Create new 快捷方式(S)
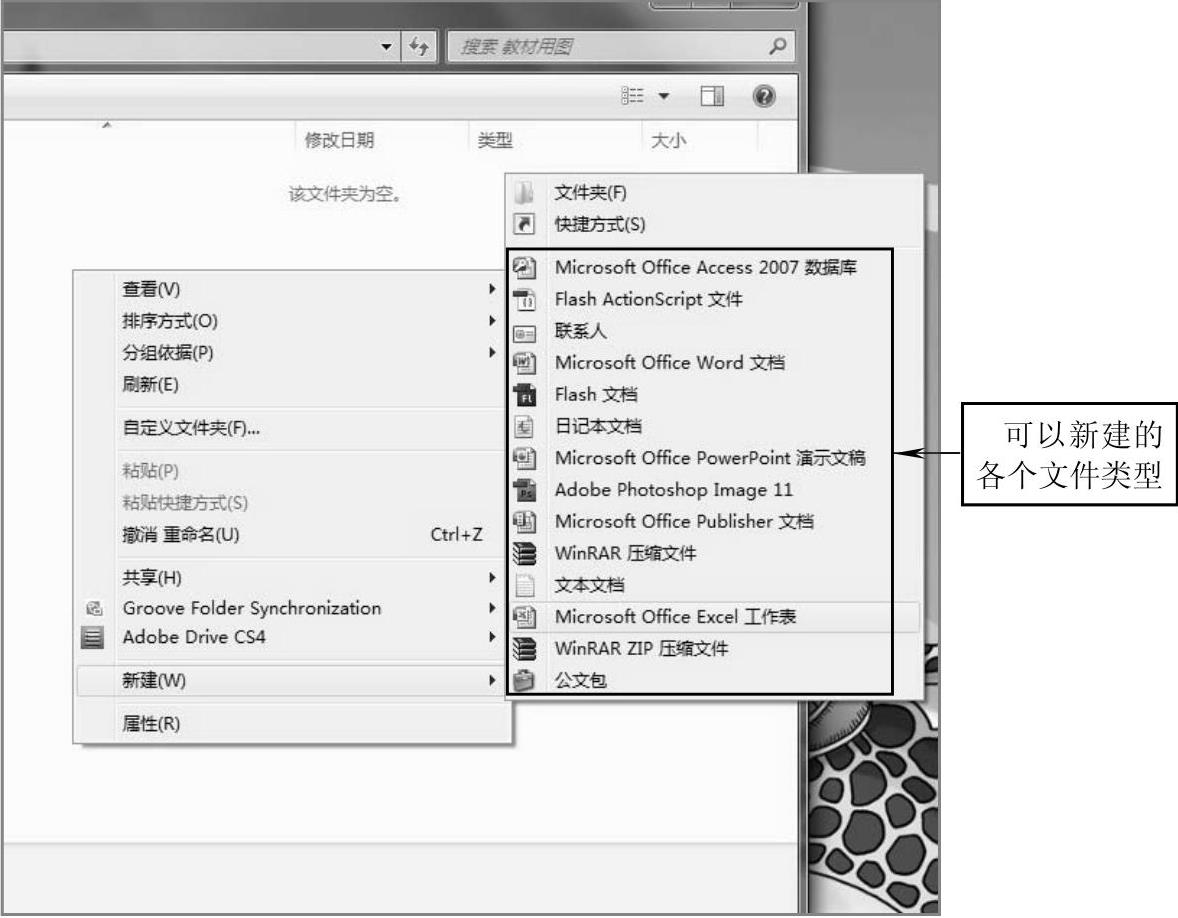 pyautogui.click(x=714, y=225)
